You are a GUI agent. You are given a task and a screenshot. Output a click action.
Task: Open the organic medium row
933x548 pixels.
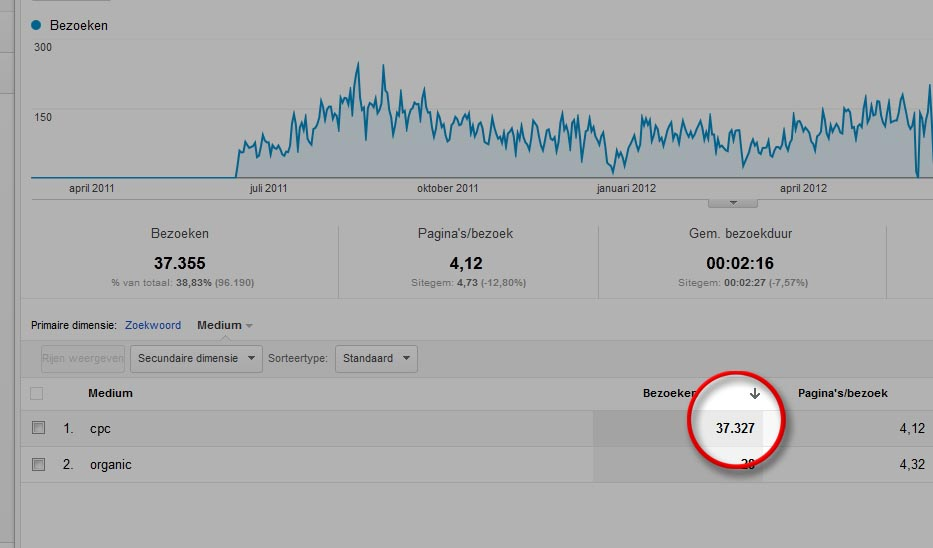[x=110, y=464]
